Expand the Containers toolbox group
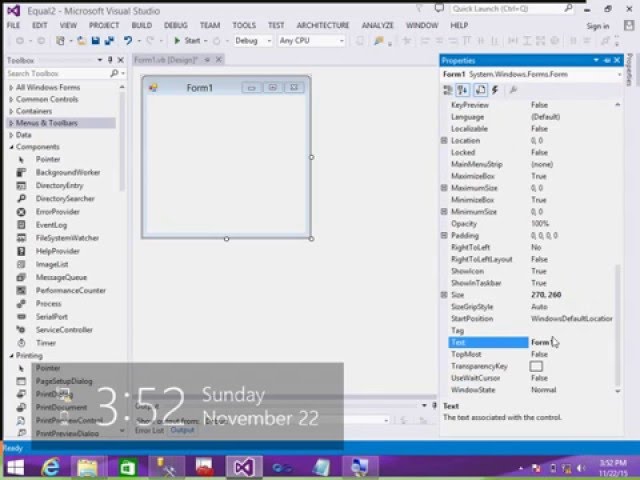 tap(11, 111)
